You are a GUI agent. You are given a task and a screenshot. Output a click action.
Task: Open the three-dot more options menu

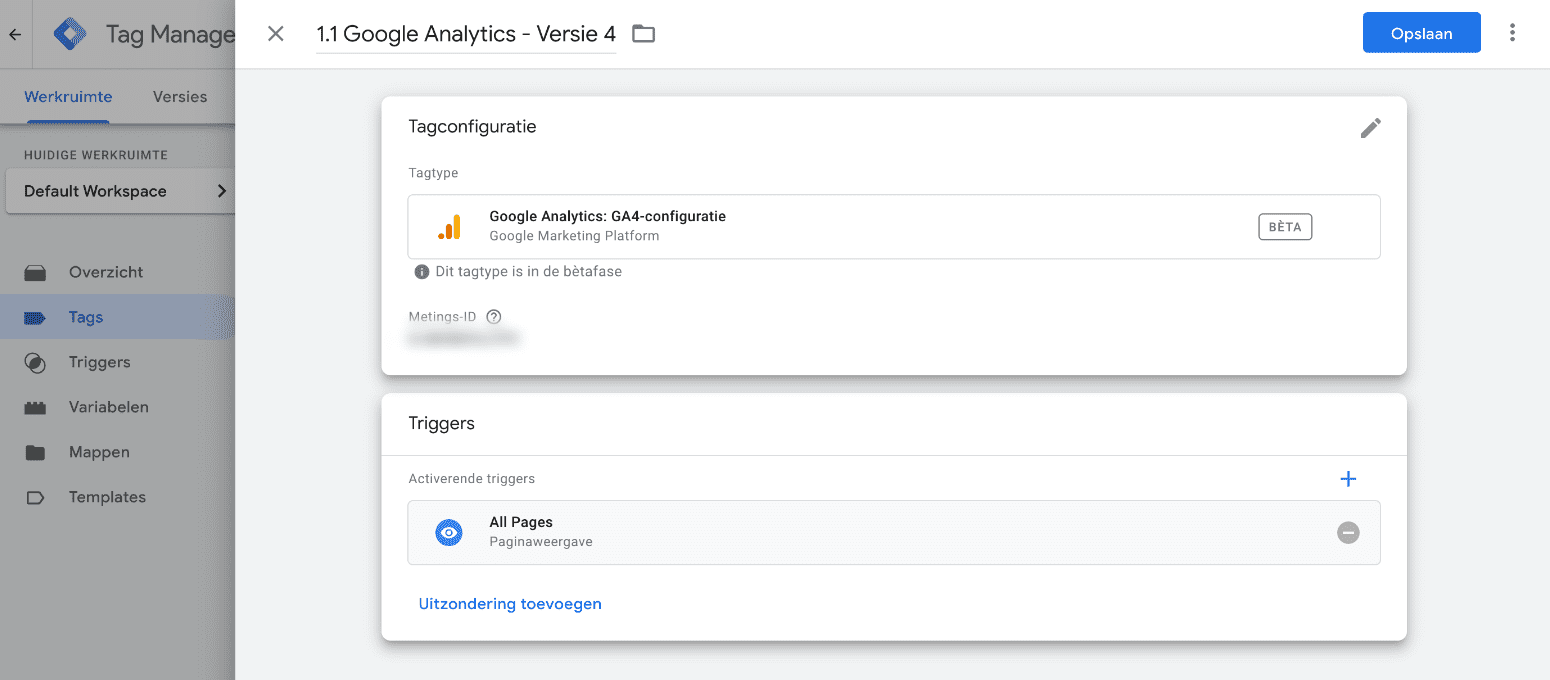coord(1512,33)
